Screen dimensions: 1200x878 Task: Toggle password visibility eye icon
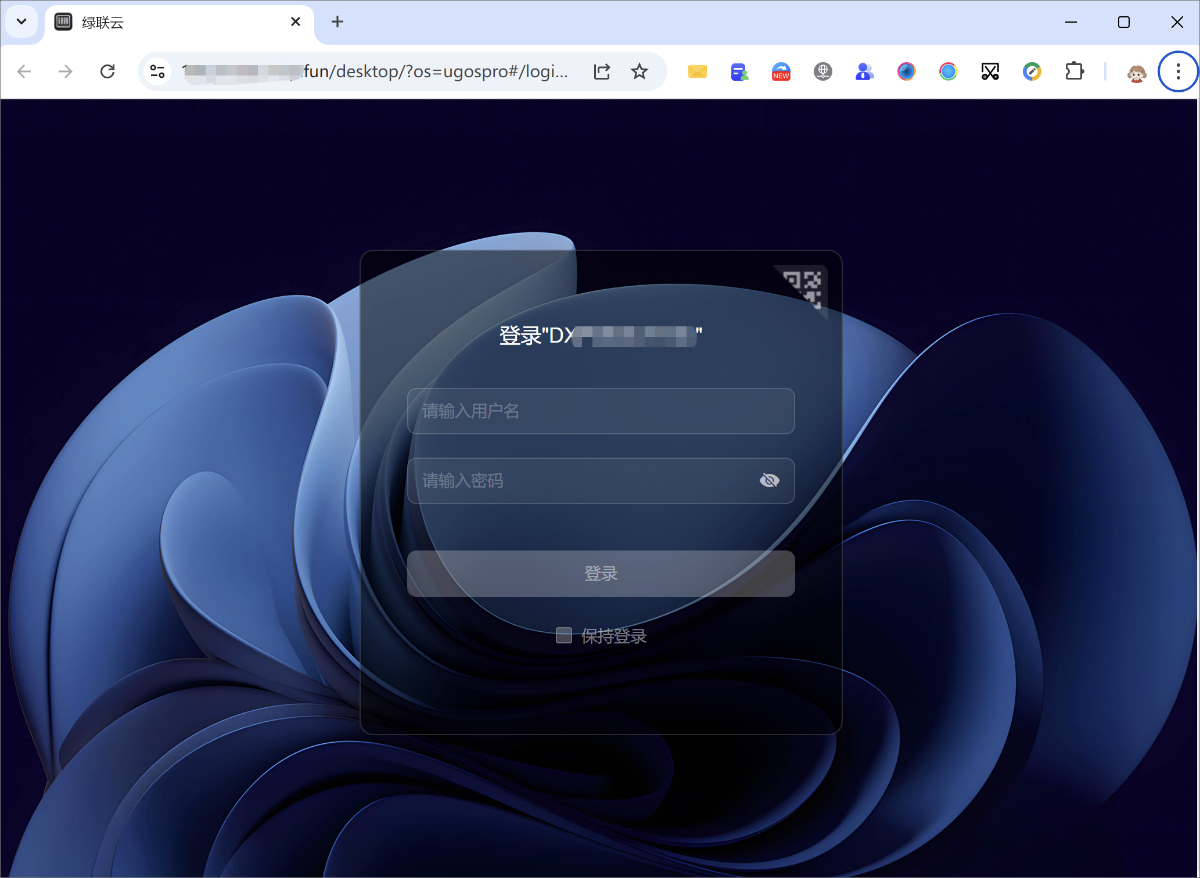click(x=769, y=481)
